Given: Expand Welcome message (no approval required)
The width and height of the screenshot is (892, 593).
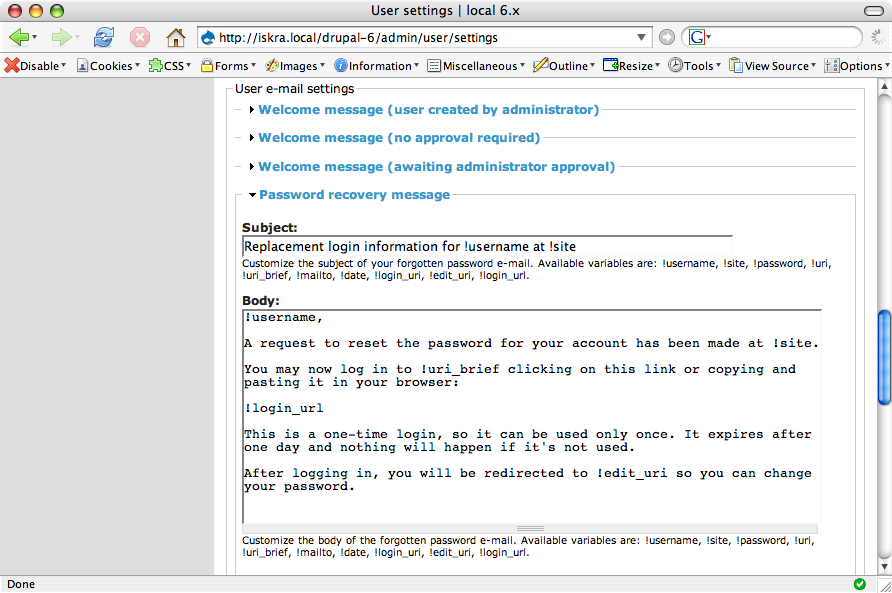Looking at the screenshot, I should point(398,137).
